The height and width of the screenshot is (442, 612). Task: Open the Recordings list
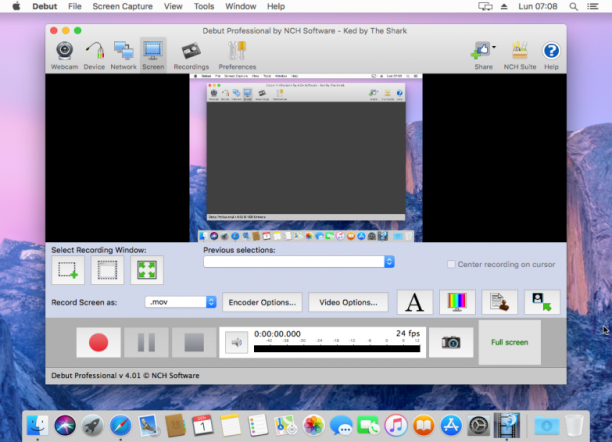191,55
